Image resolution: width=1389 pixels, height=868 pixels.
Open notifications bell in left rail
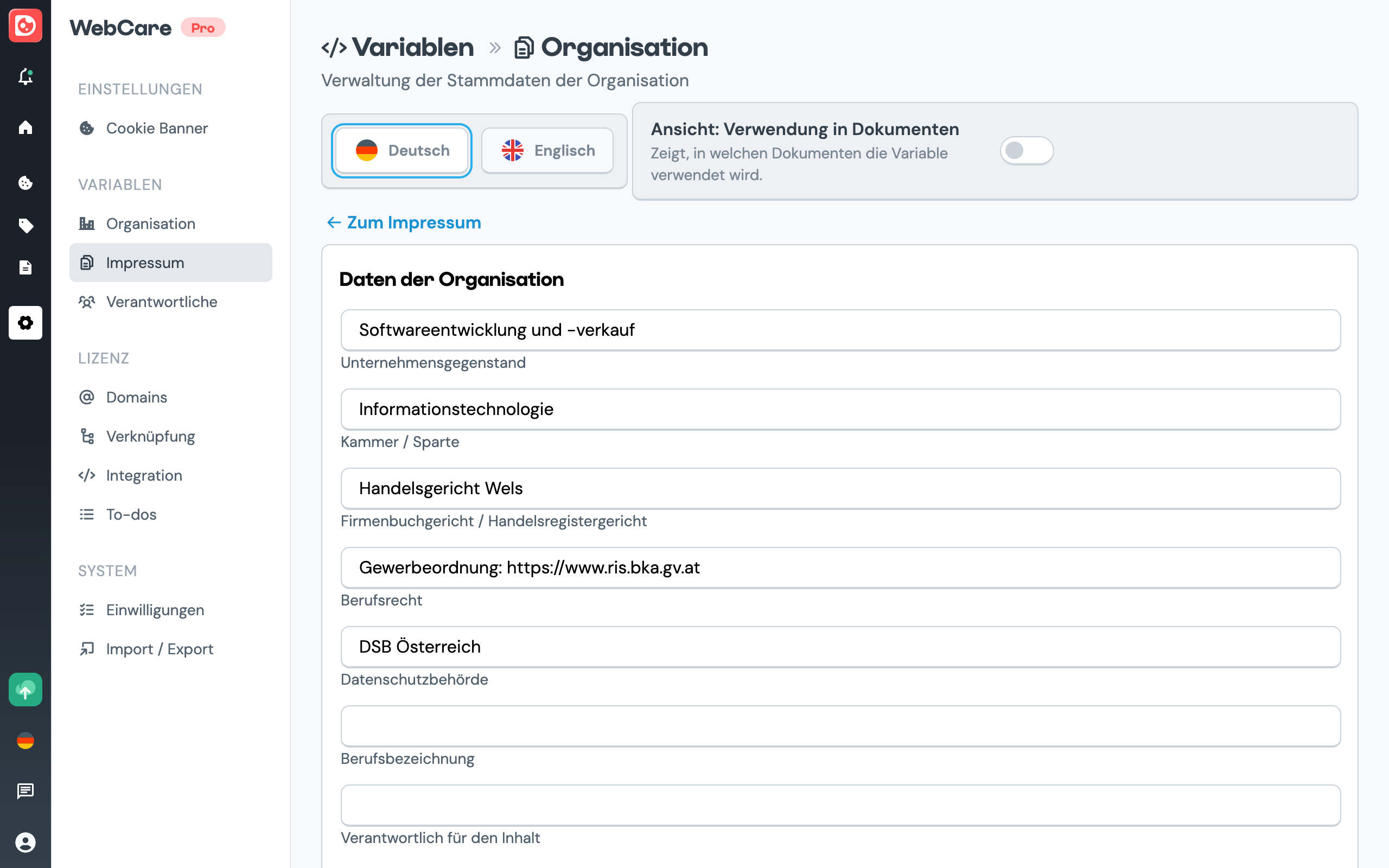(26, 76)
